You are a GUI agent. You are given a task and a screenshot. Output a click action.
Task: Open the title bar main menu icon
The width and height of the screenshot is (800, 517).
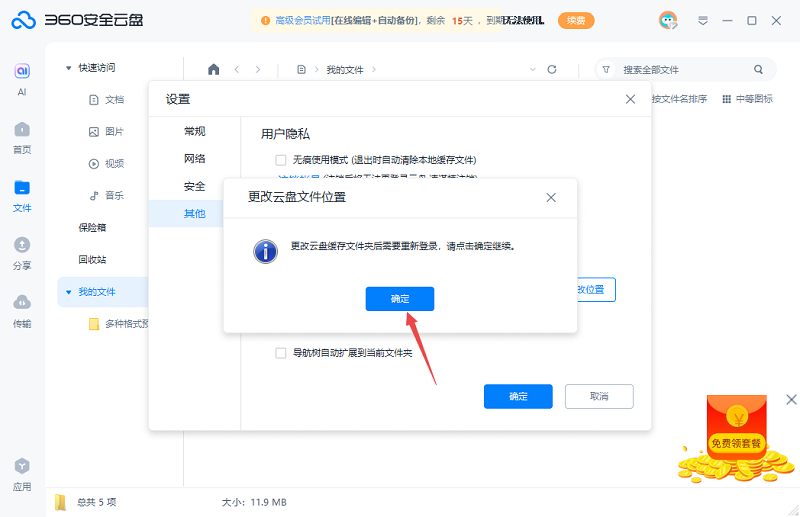pos(703,20)
